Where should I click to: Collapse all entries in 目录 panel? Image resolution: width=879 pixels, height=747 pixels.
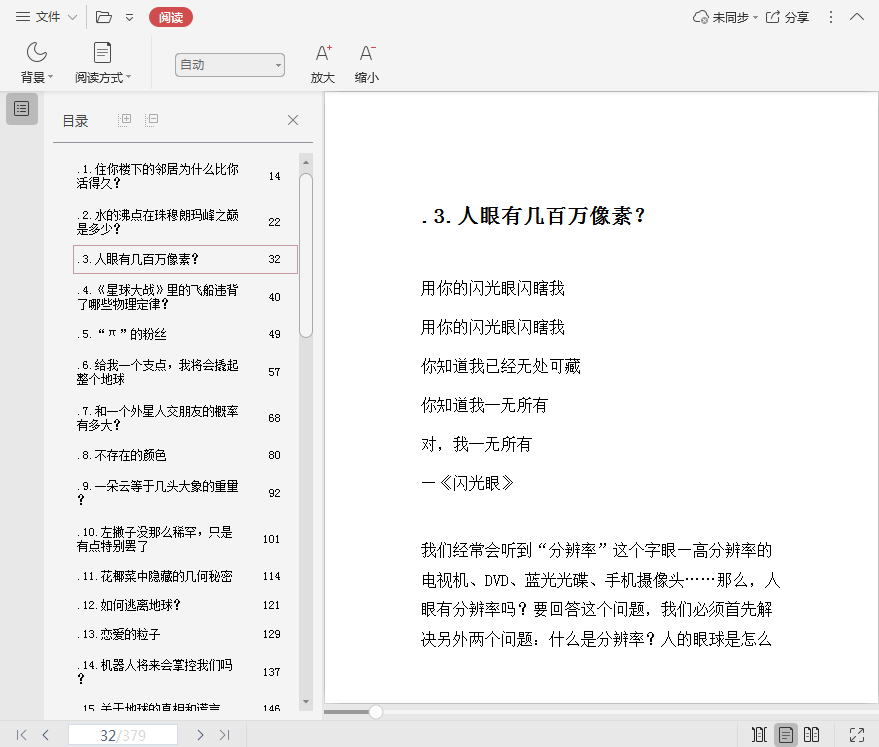coord(152,120)
